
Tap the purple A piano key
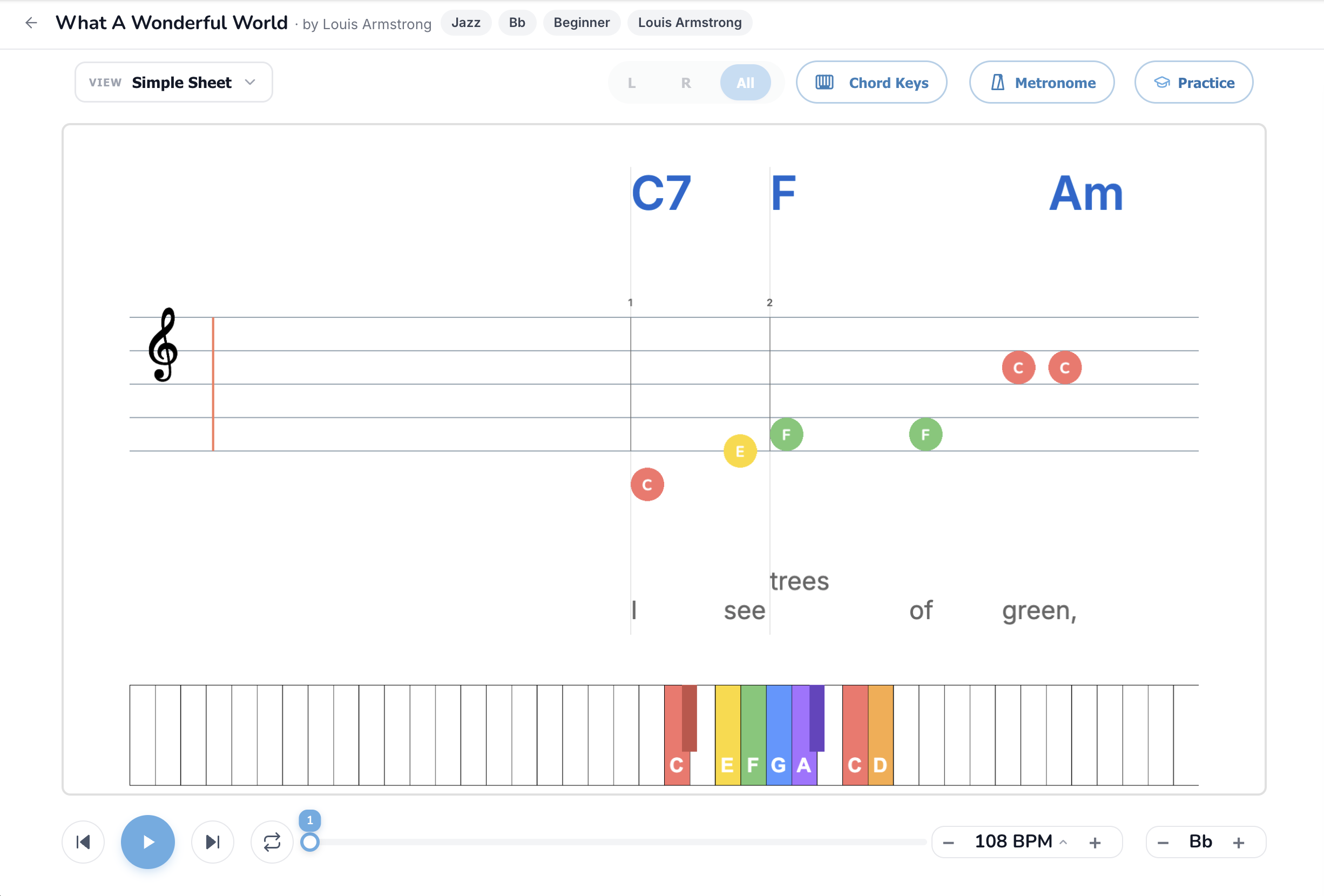point(803,766)
